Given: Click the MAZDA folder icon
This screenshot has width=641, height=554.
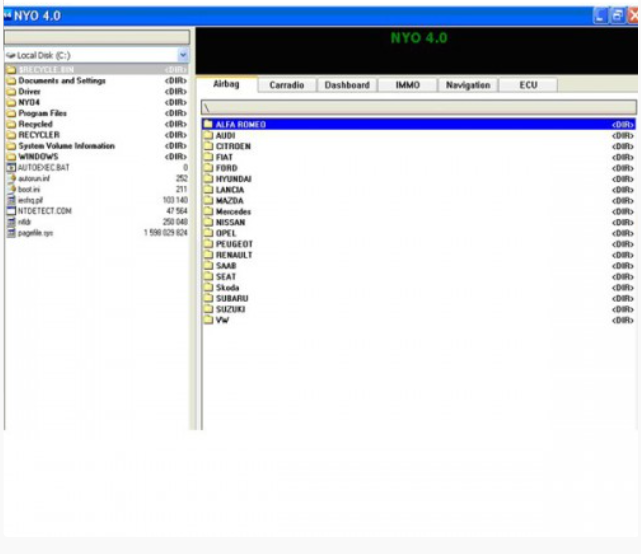Looking at the screenshot, I should click(x=208, y=200).
